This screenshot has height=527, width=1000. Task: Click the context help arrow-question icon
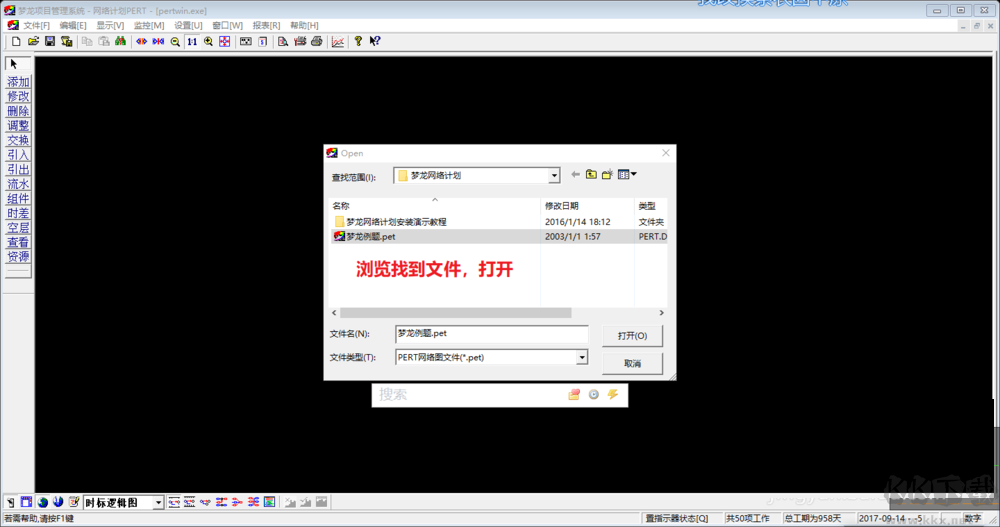click(375, 41)
